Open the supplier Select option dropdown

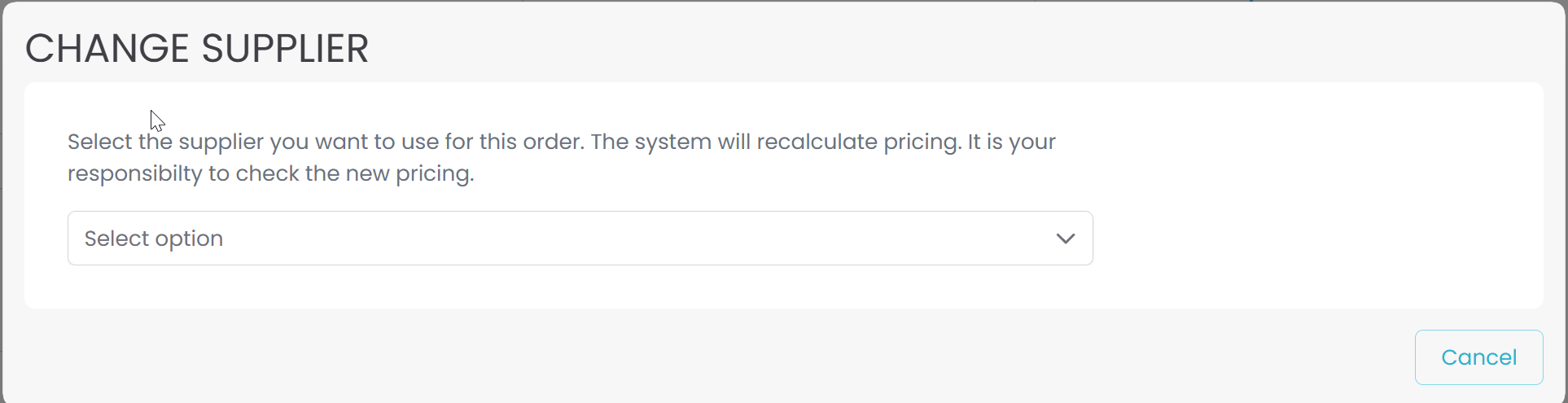click(580, 239)
